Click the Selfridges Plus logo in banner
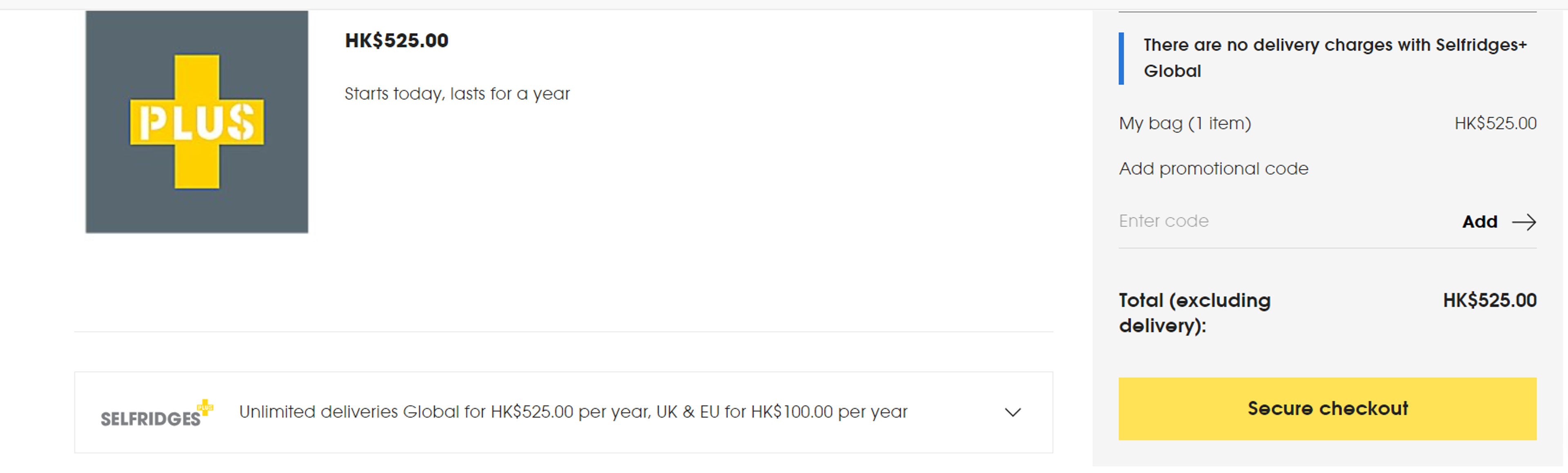 [x=156, y=414]
